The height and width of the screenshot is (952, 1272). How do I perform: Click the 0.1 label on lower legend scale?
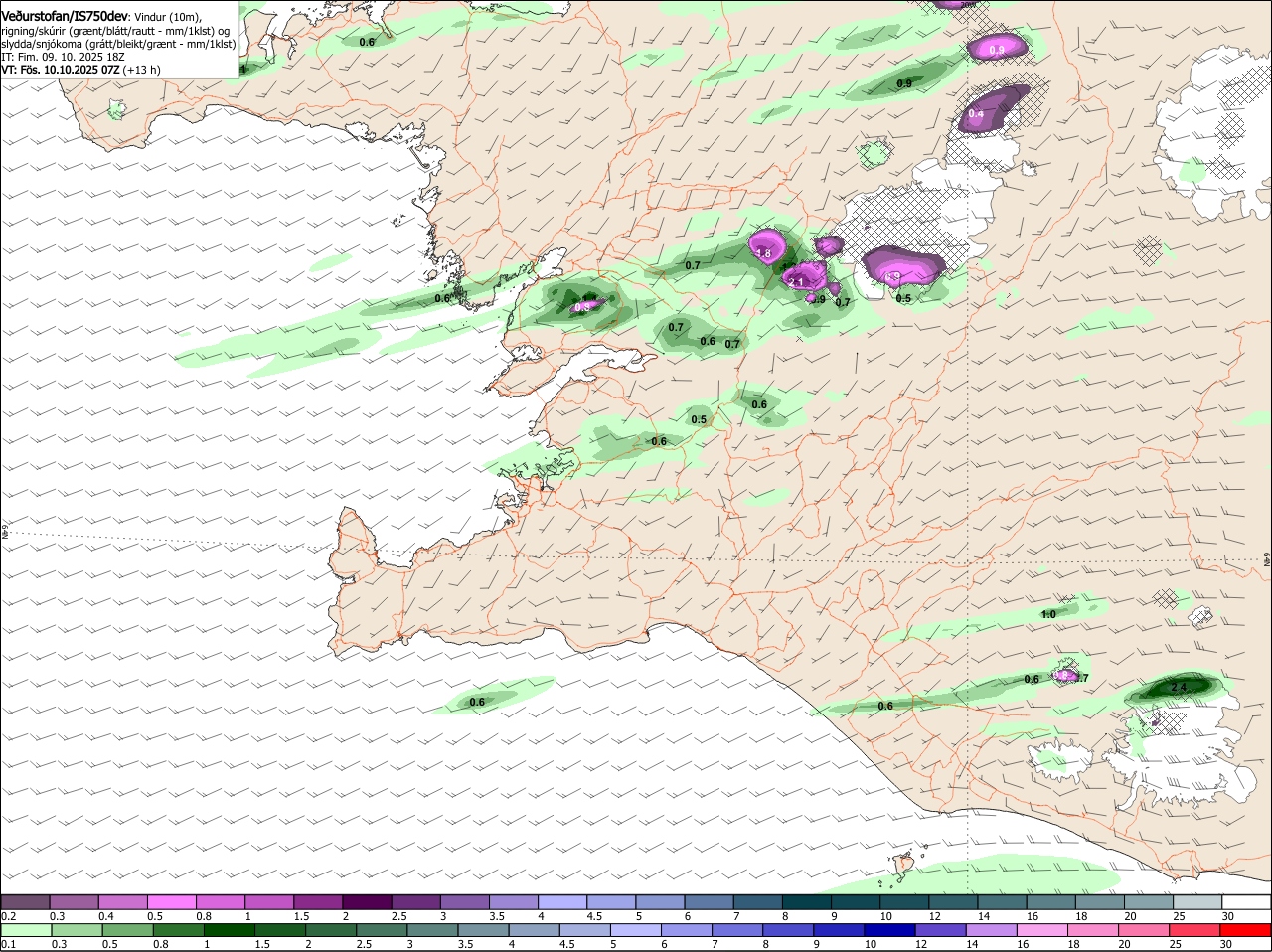pos(8,944)
